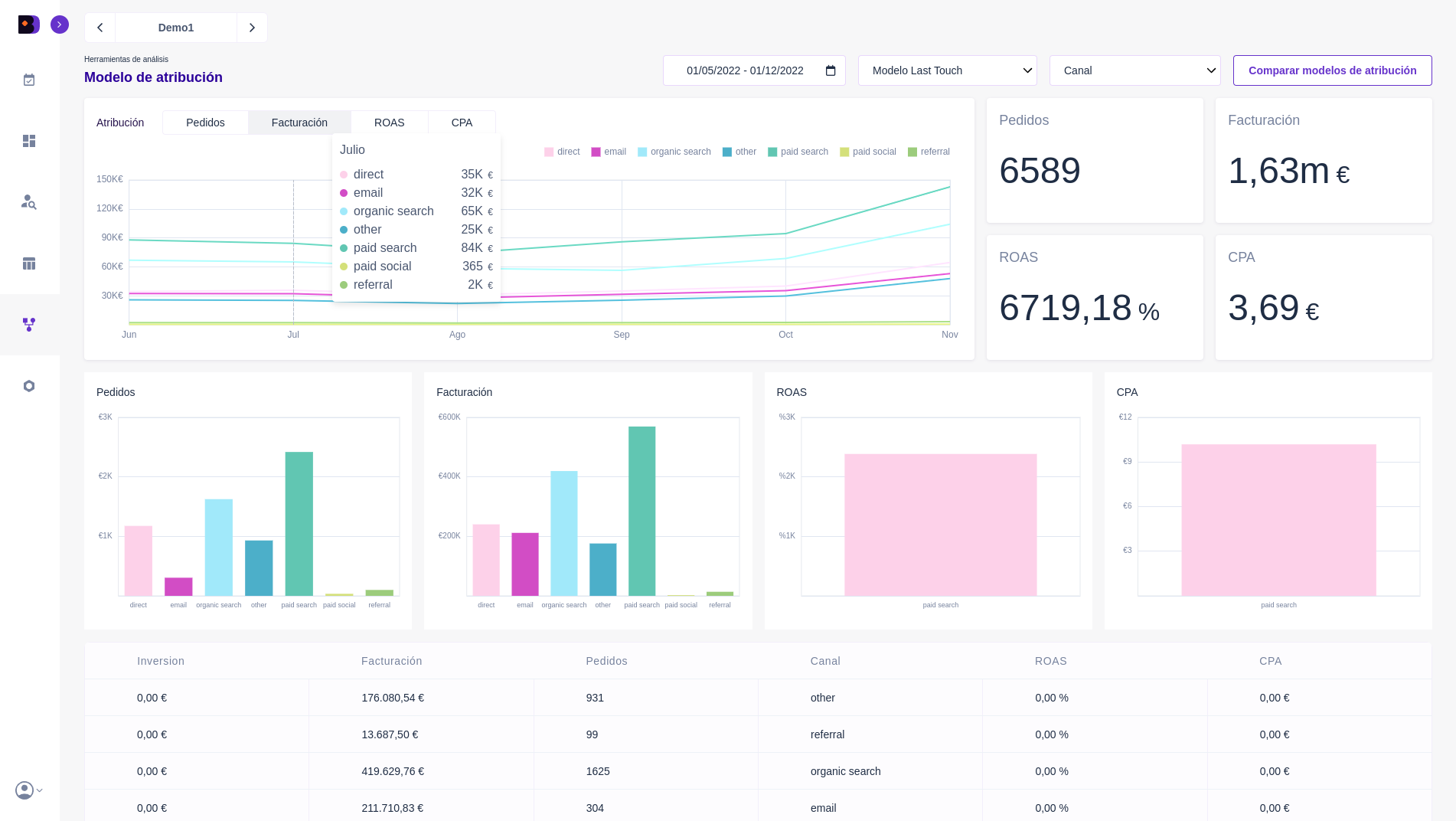Open the date picker calendar icon
Image resolution: width=1456 pixels, height=821 pixels.
(831, 70)
